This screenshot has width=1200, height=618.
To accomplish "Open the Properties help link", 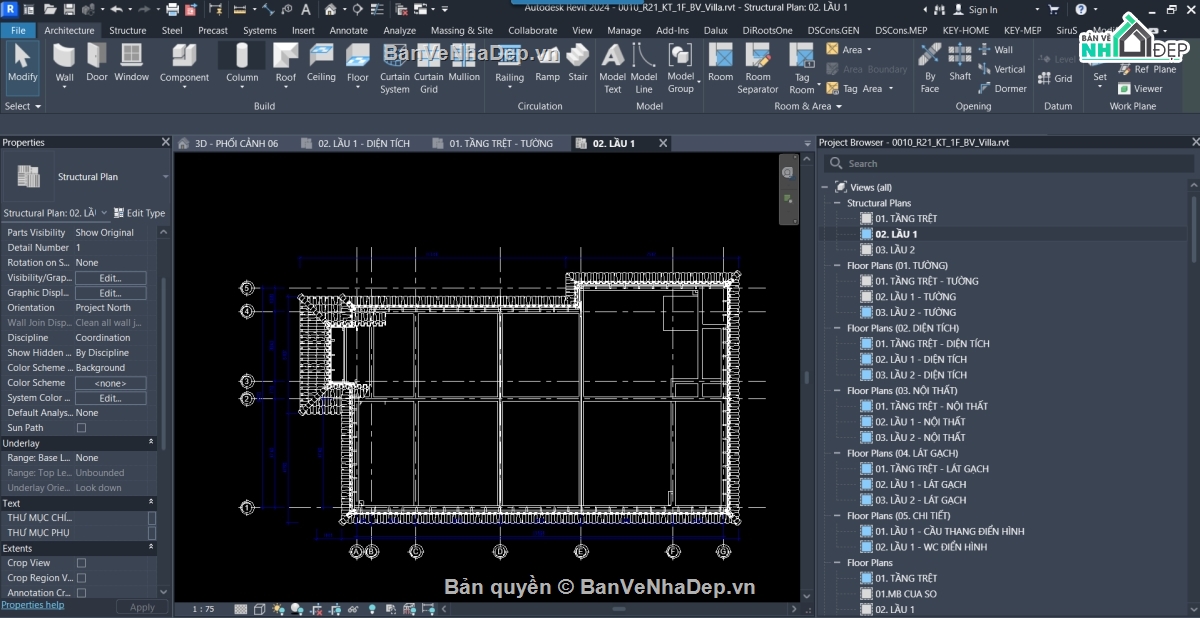I will [33, 605].
